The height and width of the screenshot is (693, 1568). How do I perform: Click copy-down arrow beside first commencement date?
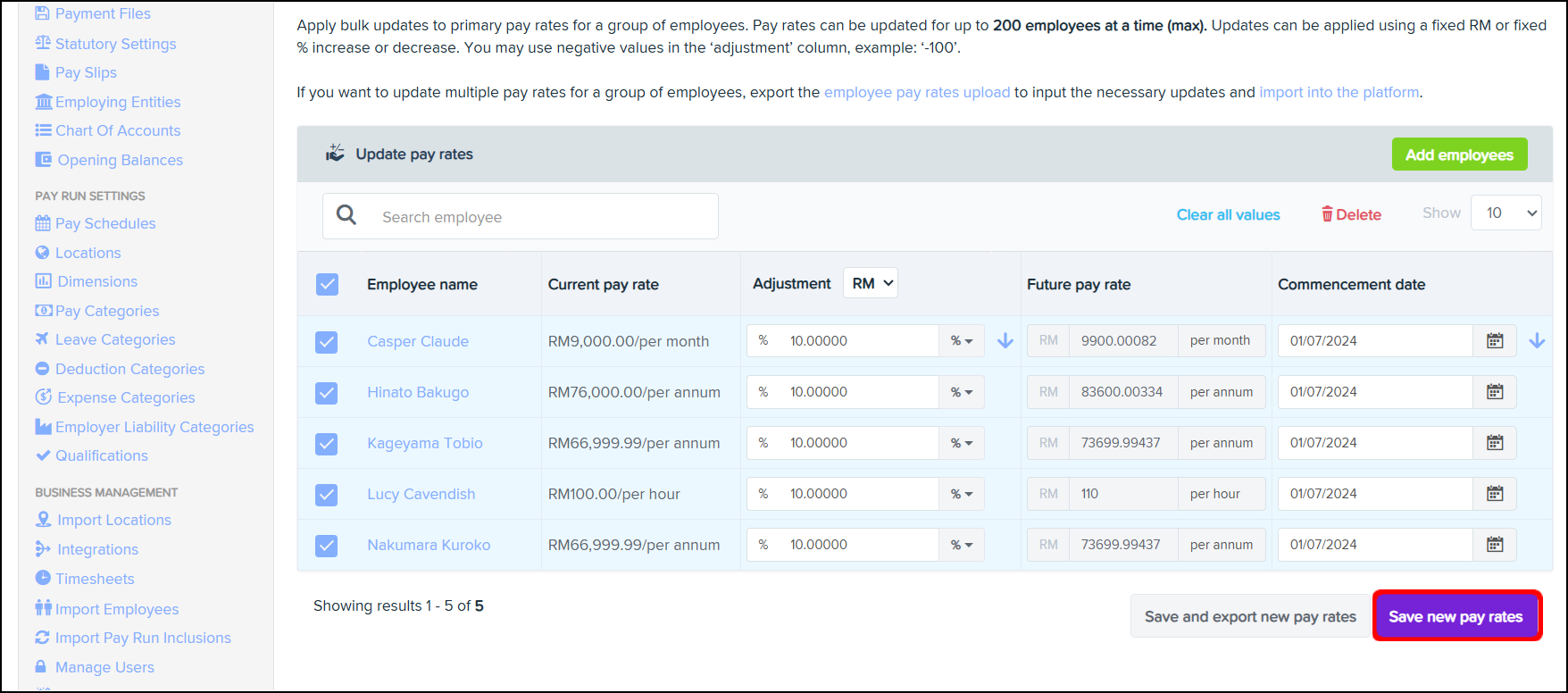[1536, 341]
